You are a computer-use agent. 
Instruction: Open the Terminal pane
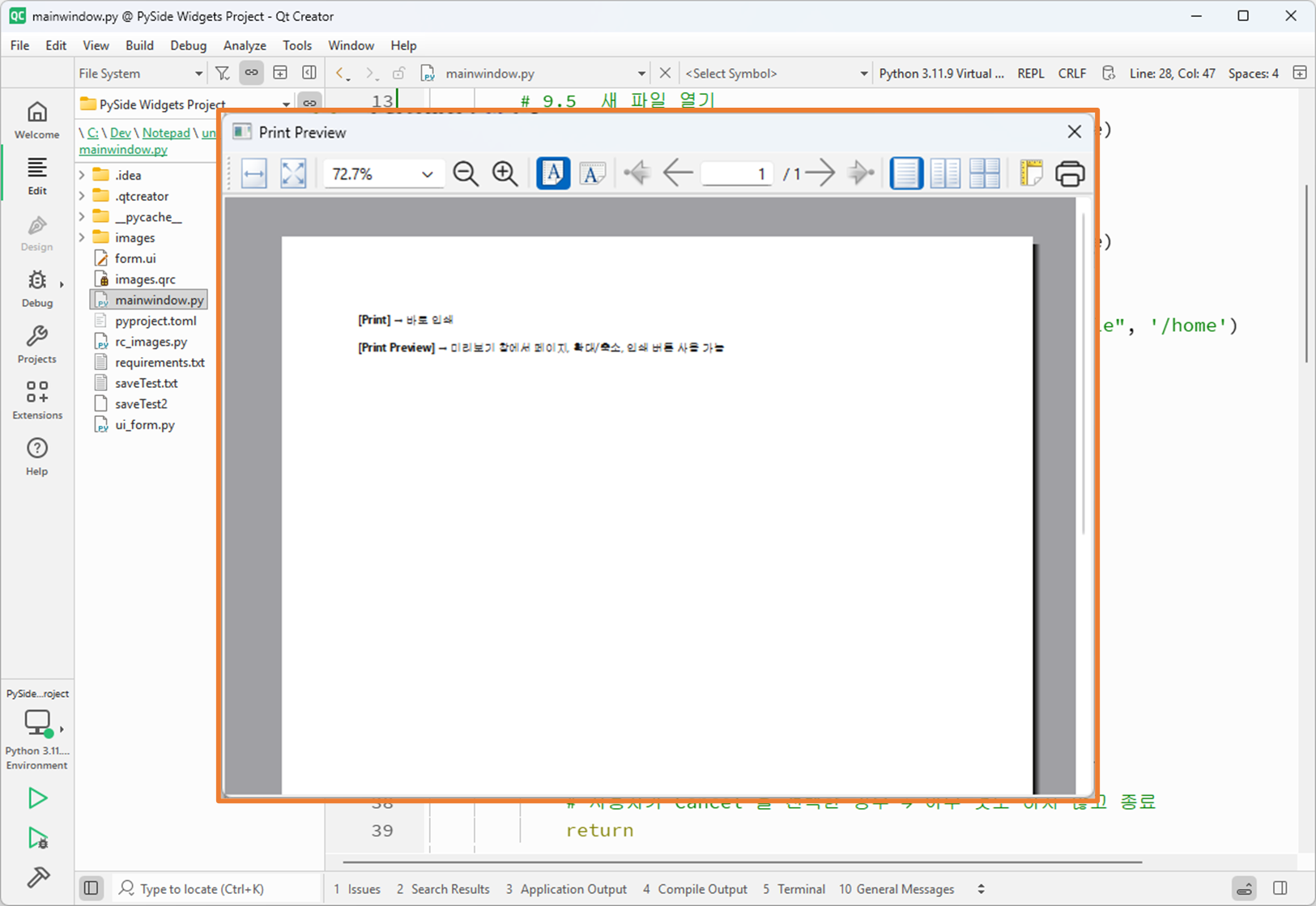coord(794,889)
